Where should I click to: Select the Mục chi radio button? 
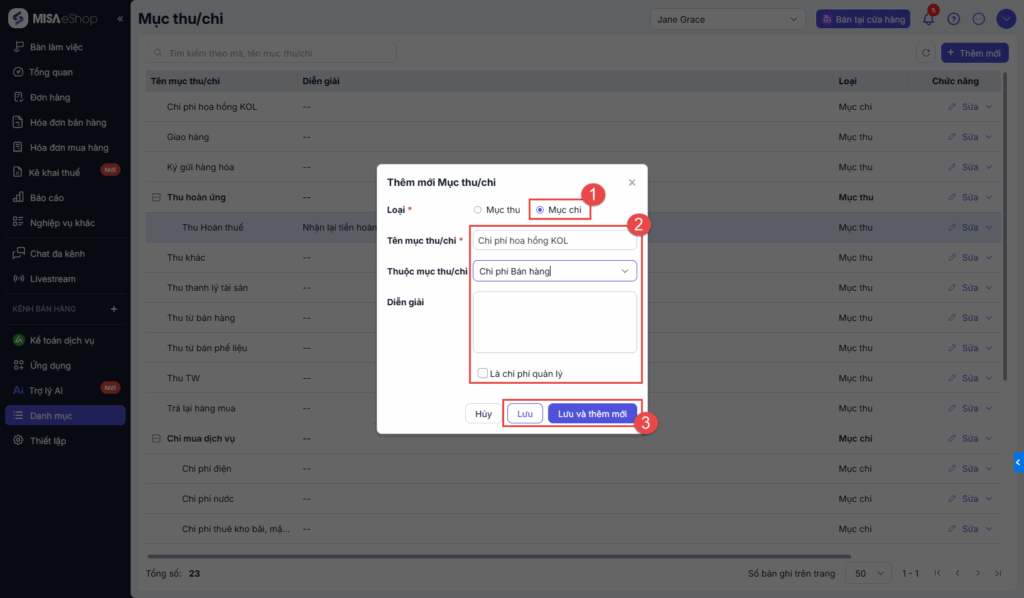[540, 210]
